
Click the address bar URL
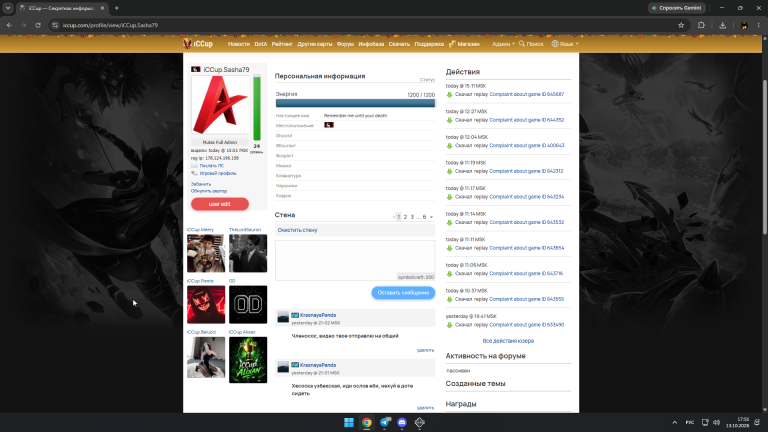point(110,25)
